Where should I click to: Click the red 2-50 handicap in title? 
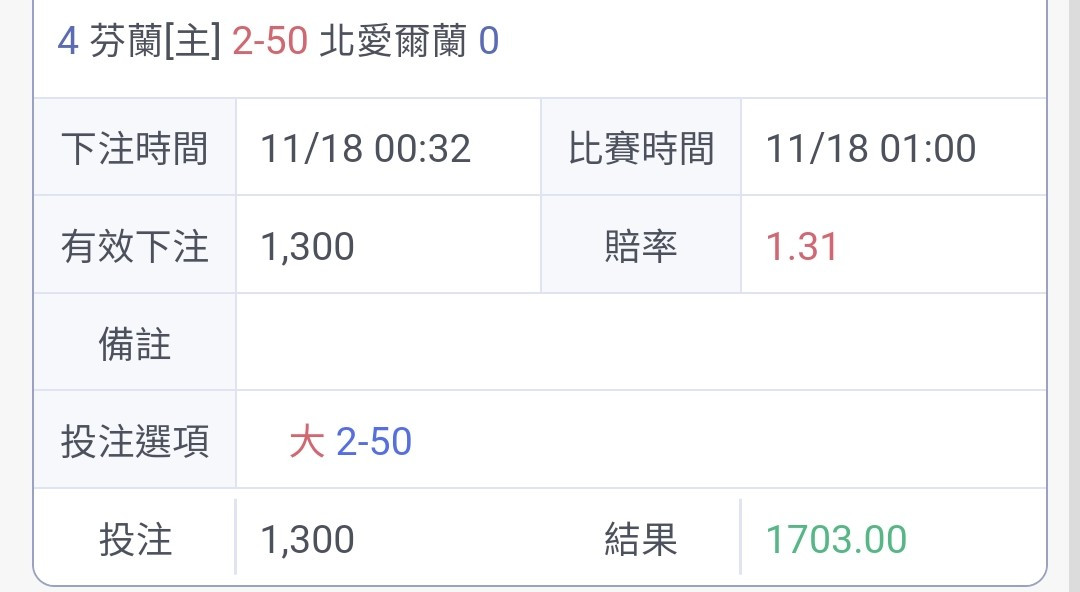tap(269, 41)
